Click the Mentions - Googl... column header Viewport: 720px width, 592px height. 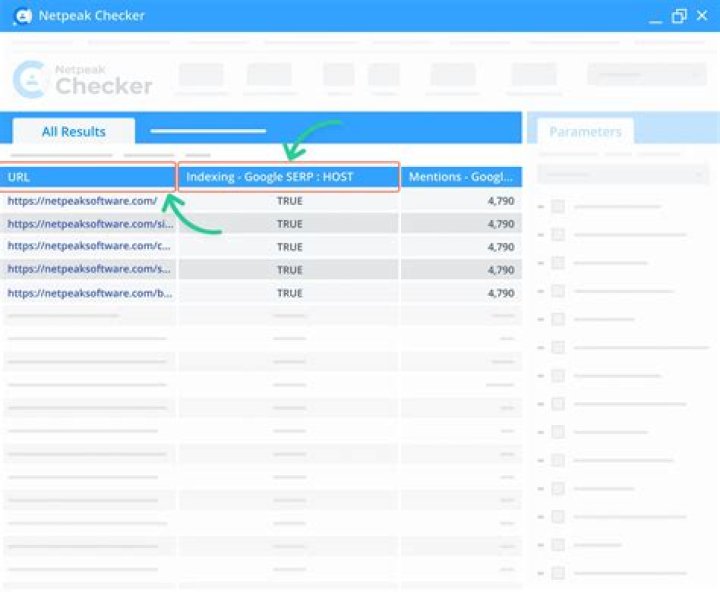point(461,177)
